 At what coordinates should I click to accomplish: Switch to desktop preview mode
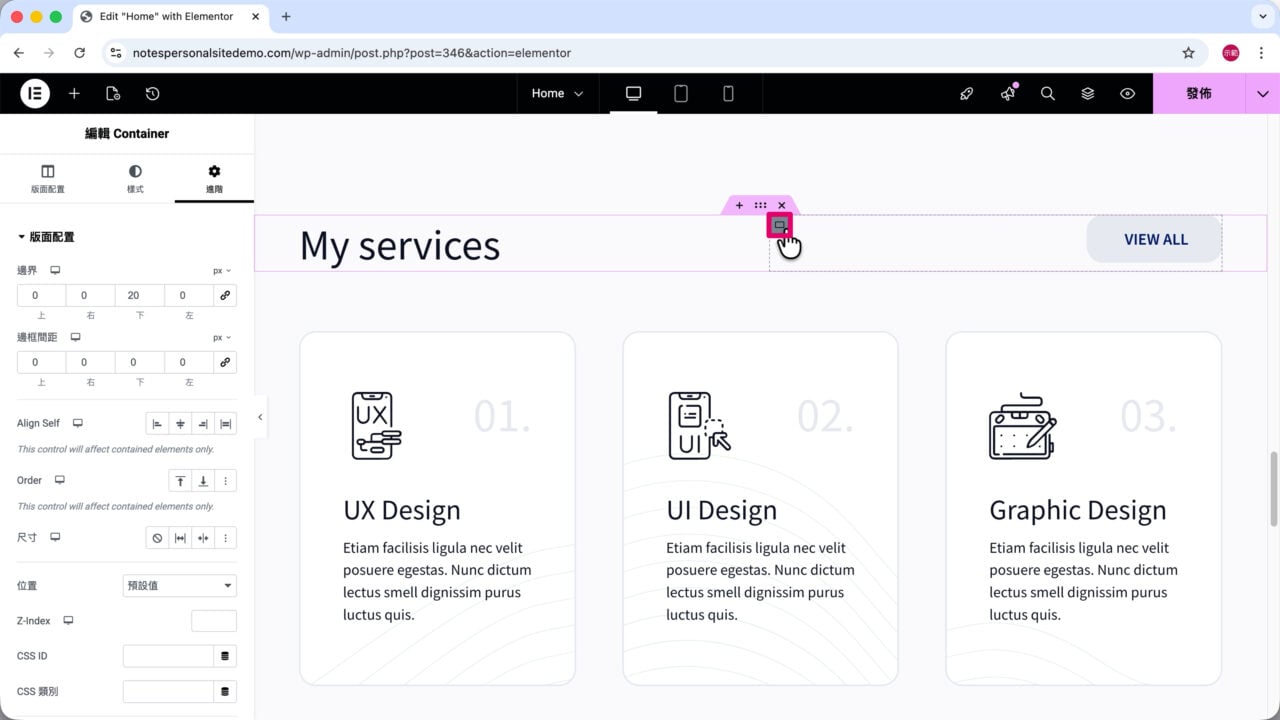[633, 93]
